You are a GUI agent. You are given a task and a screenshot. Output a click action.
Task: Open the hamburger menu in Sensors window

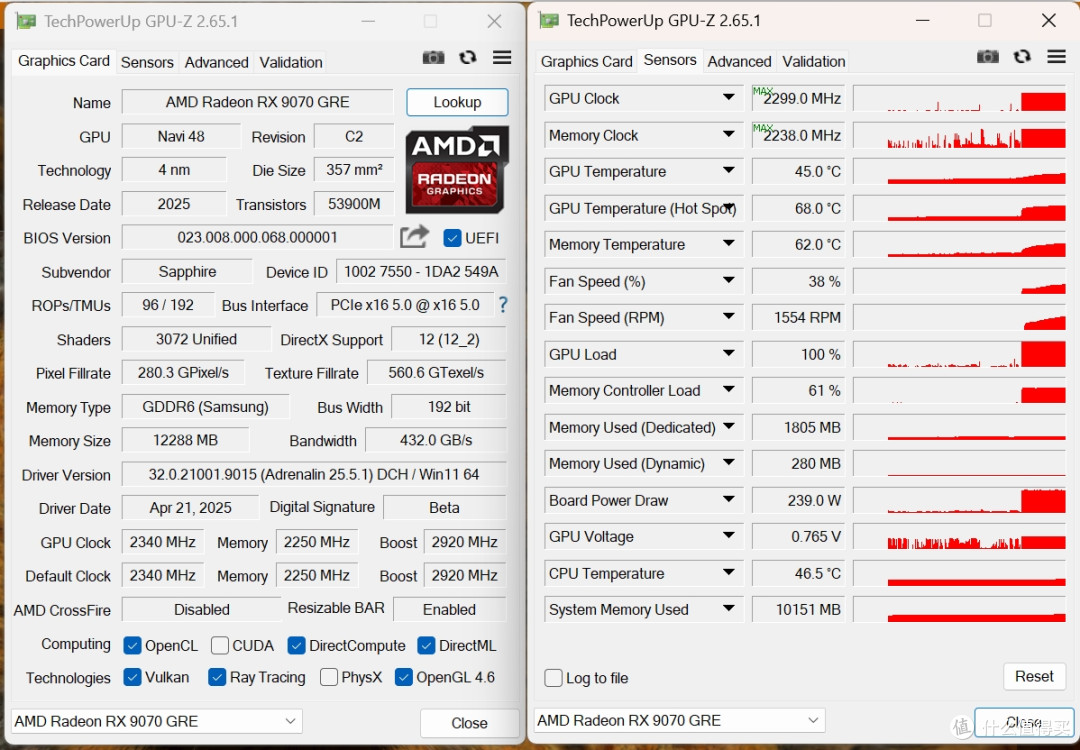point(1057,57)
